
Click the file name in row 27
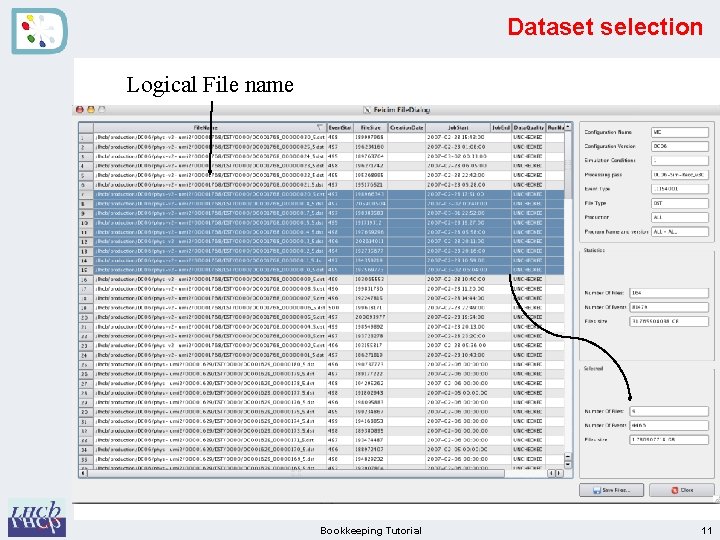[x=205, y=383]
